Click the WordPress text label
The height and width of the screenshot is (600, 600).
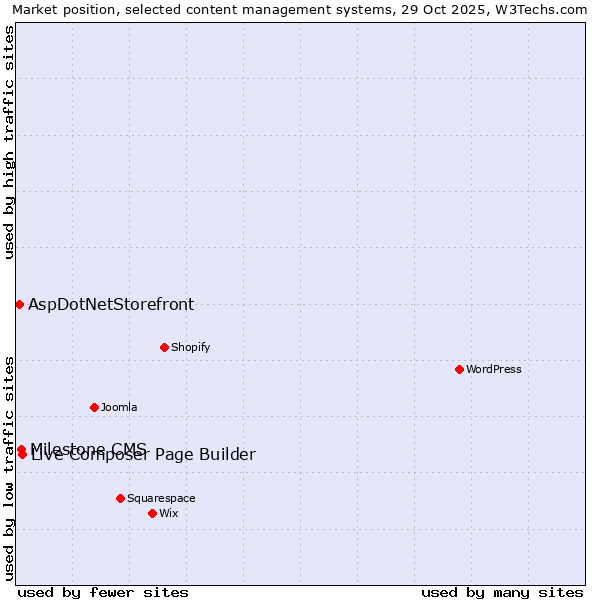tap(494, 369)
